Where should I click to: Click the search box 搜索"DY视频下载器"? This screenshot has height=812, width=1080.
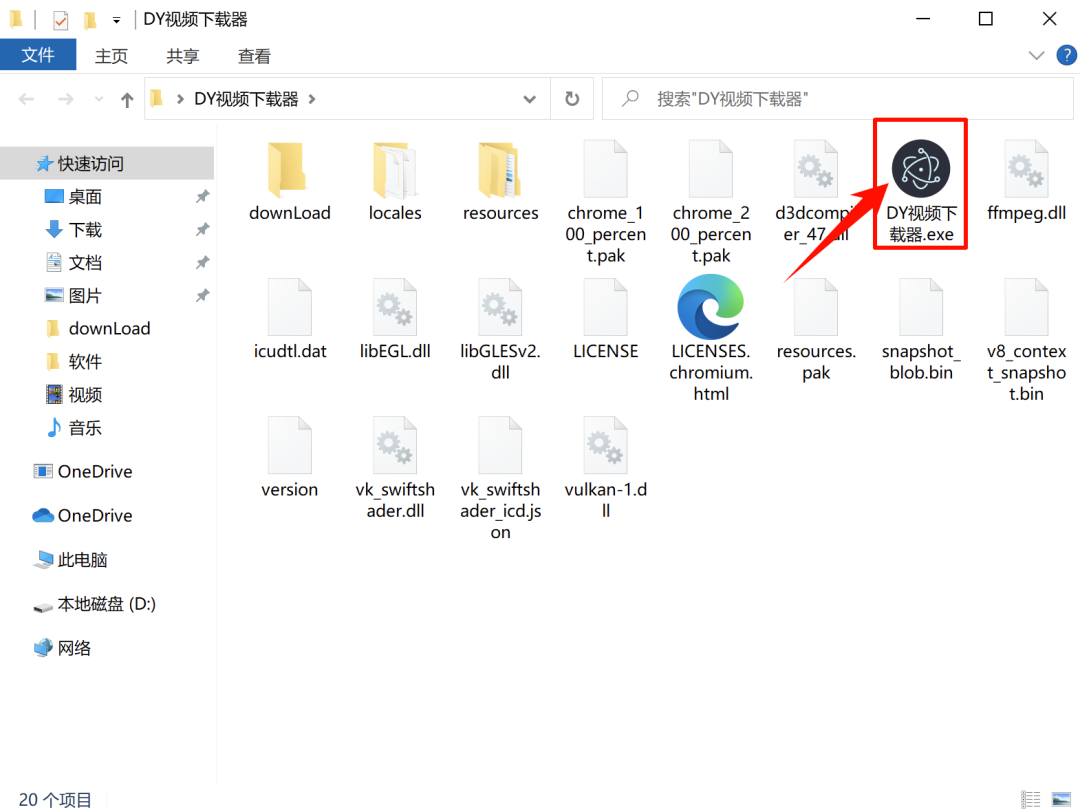(x=838, y=99)
